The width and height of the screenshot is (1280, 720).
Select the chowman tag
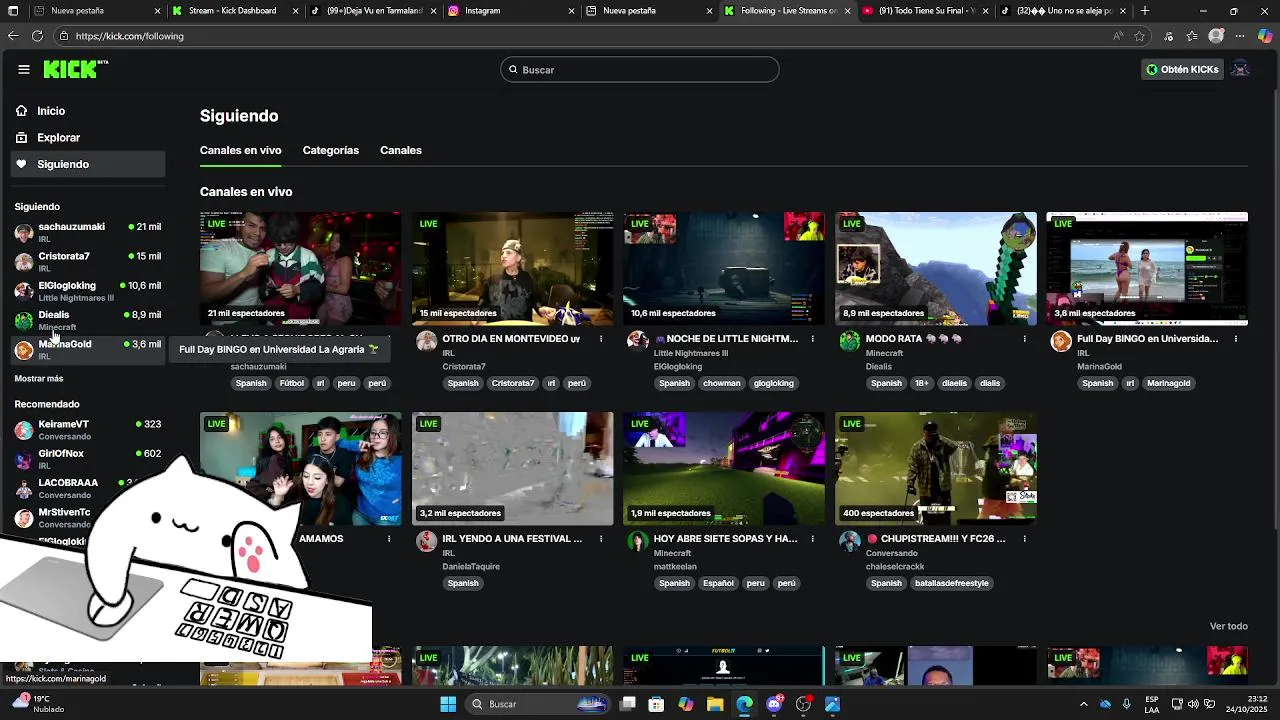[721, 383]
